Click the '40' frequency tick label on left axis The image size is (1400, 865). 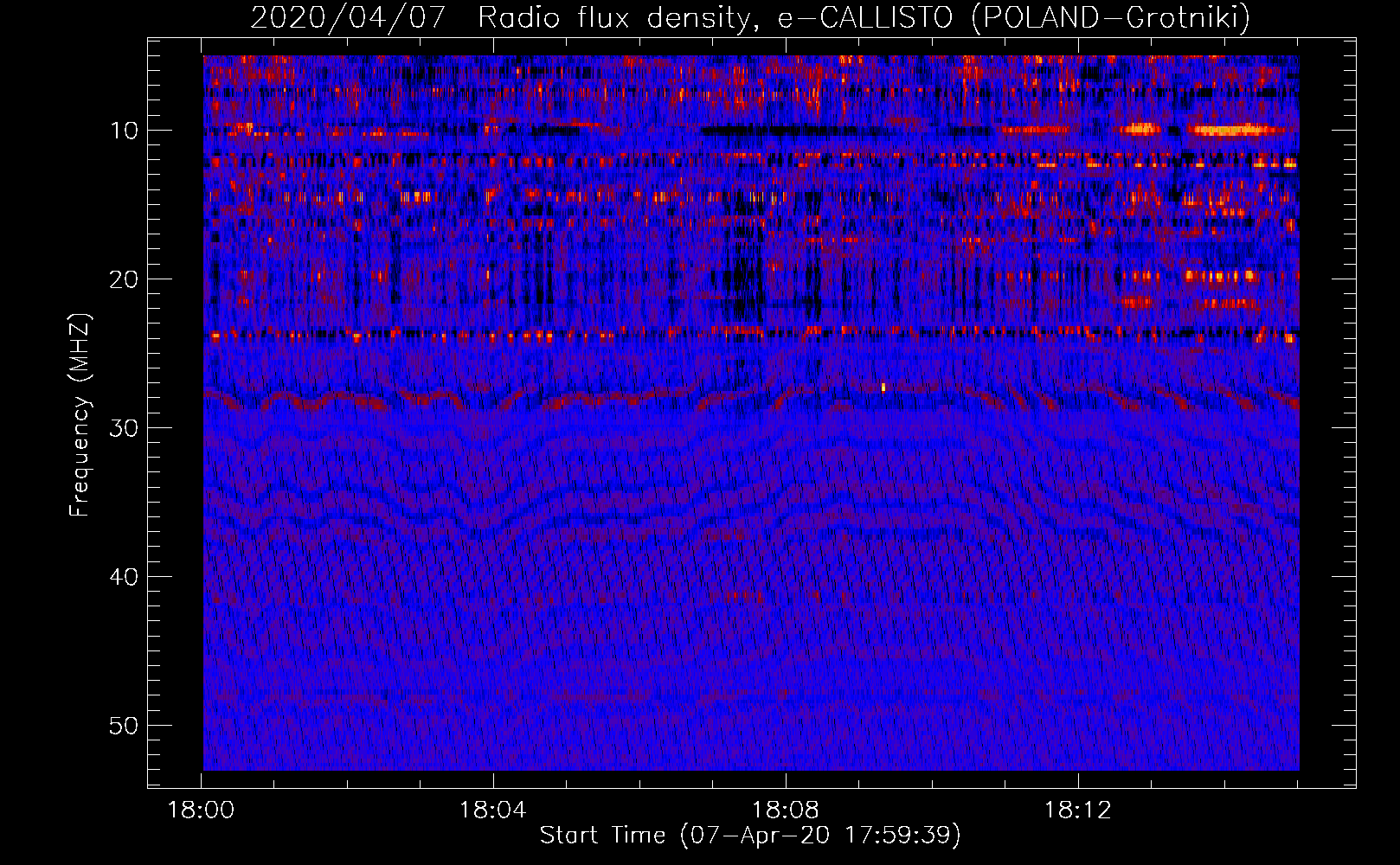click(125, 577)
